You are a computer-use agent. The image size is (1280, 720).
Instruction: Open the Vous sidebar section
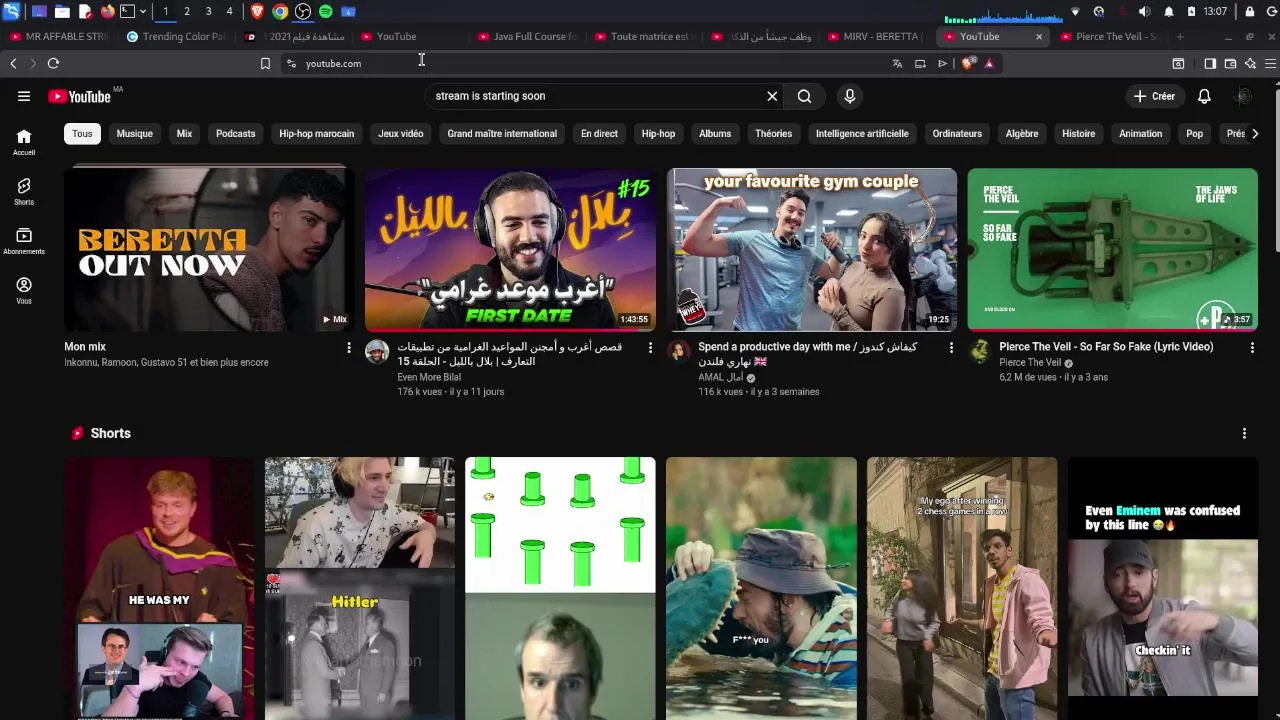point(24,291)
